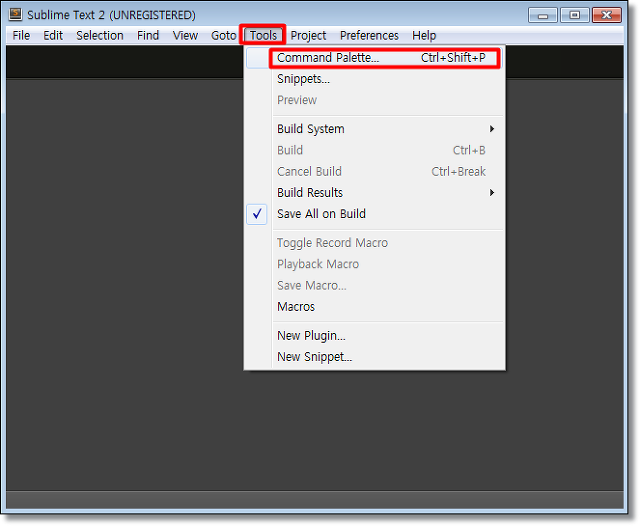Open the File menu

[x=21, y=36]
